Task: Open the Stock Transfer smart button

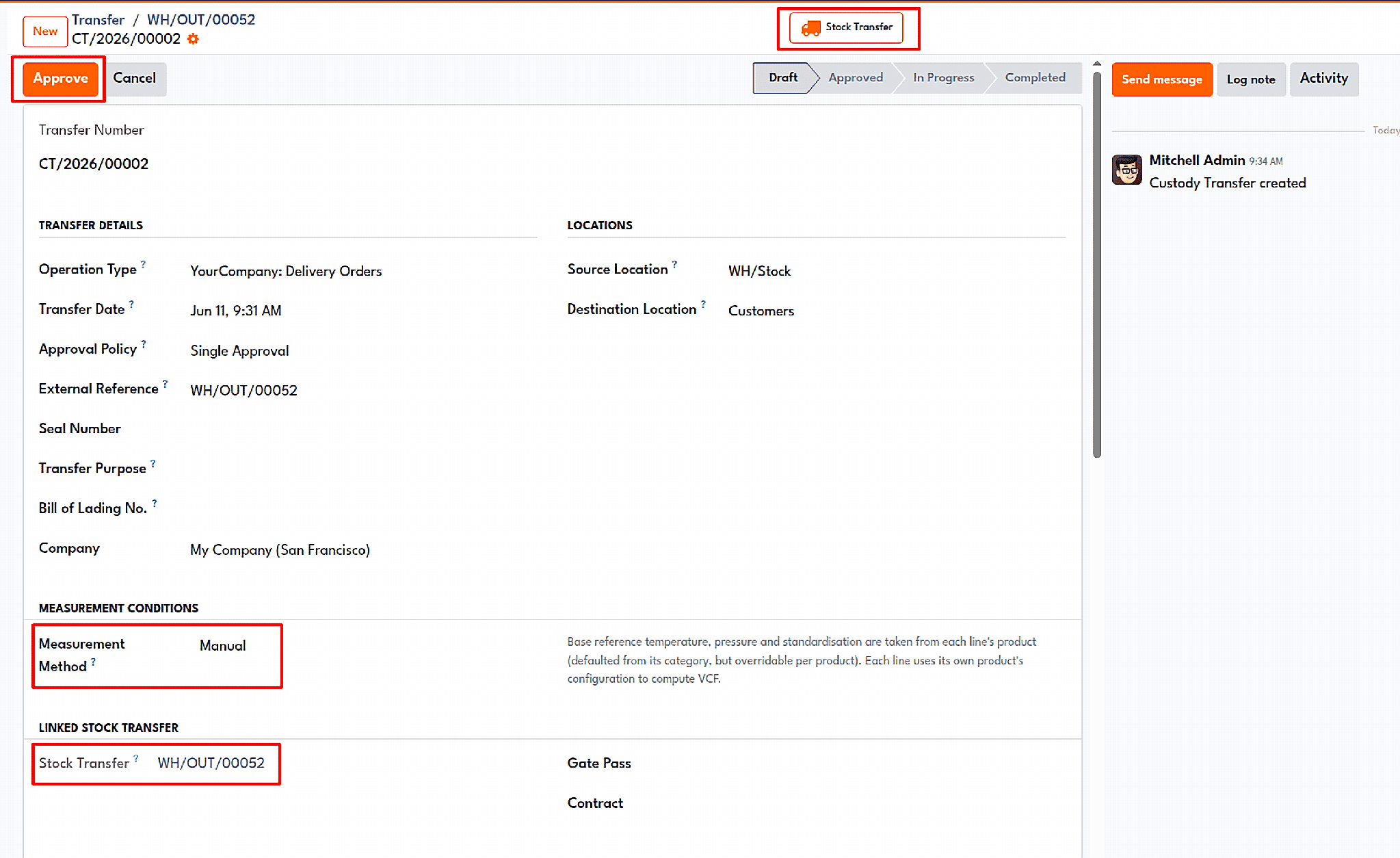Action: coord(847,27)
